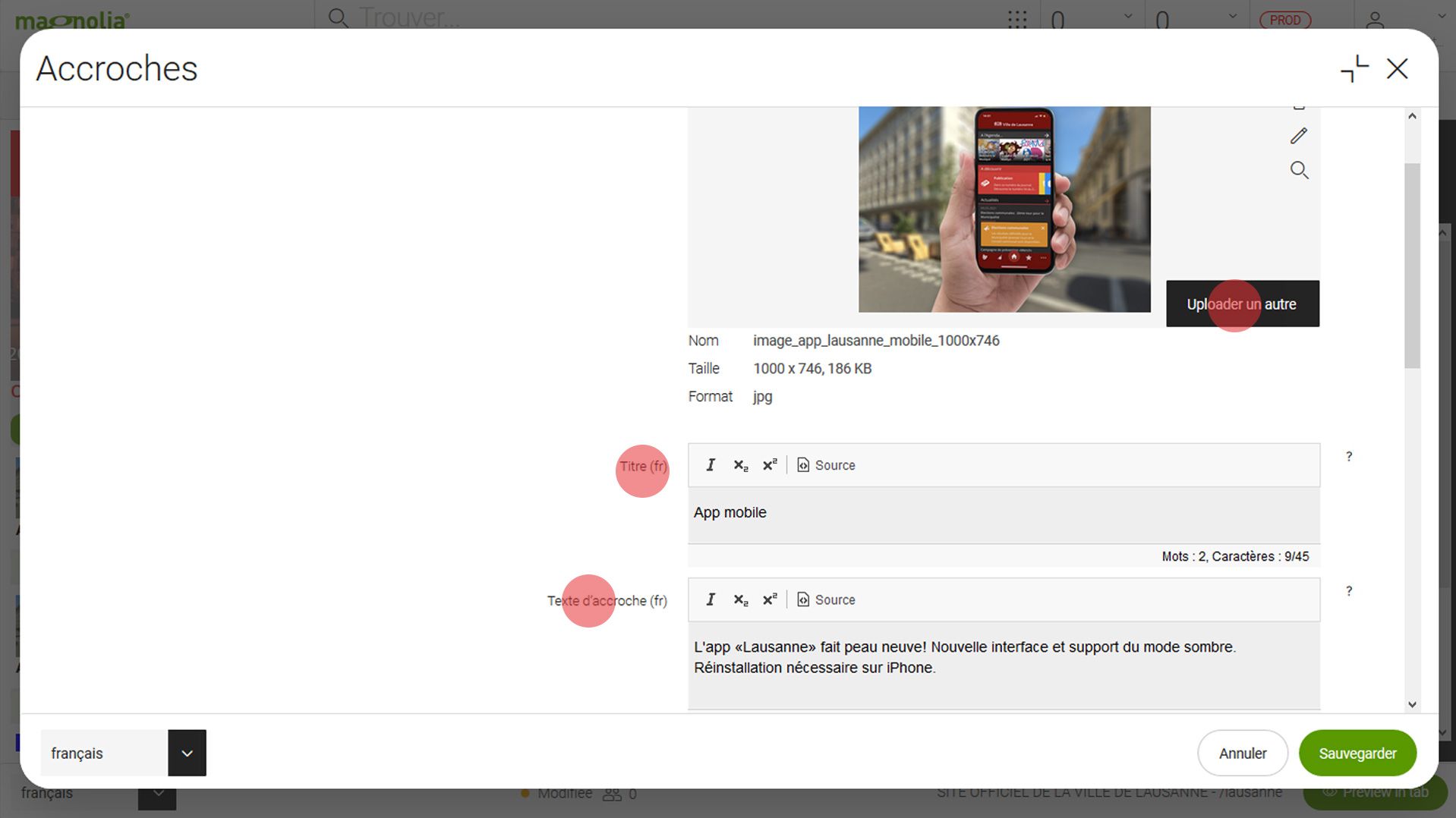Click the PROD environment badge
The width and height of the screenshot is (1456, 818).
tap(1285, 20)
